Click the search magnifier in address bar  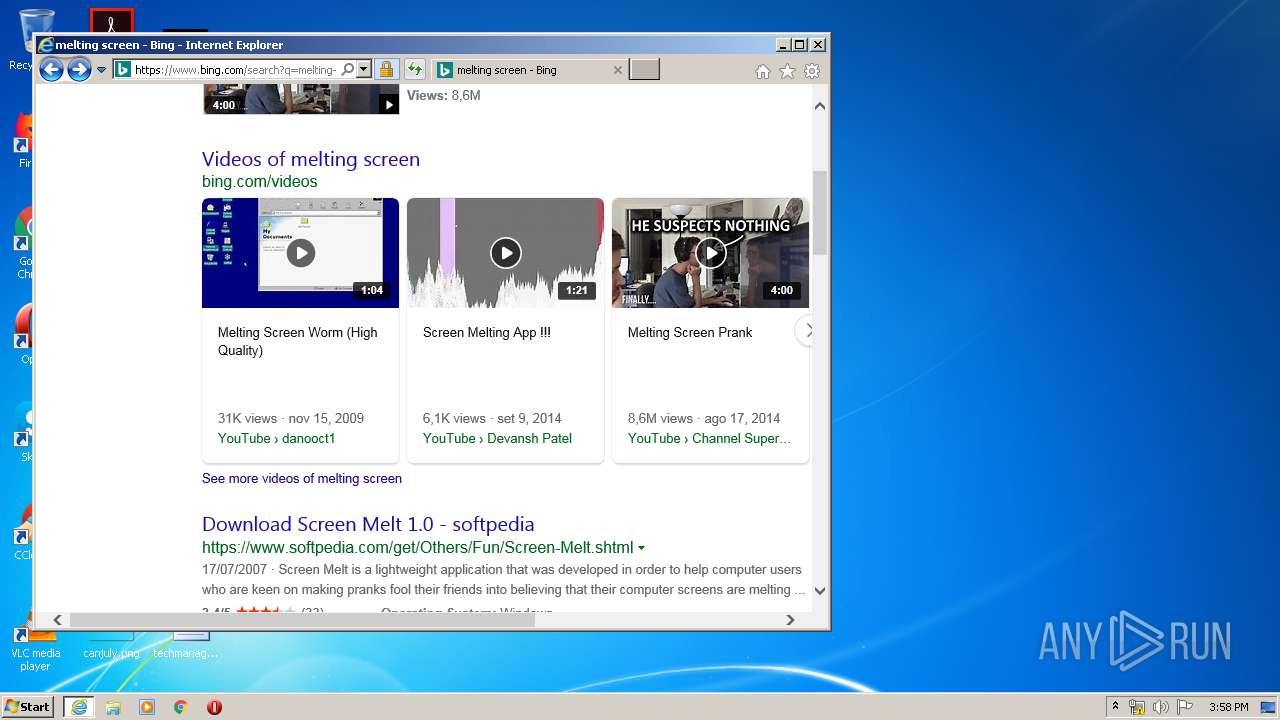coord(347,70)
